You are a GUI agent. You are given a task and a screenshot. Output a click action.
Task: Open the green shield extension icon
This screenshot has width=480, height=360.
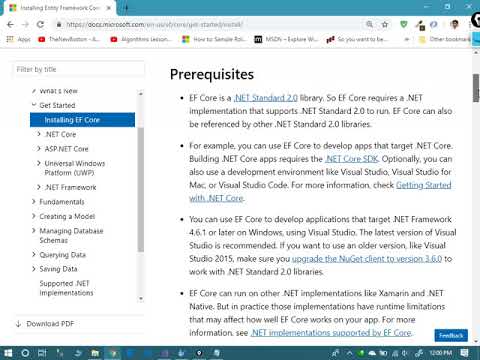[404, 24]
